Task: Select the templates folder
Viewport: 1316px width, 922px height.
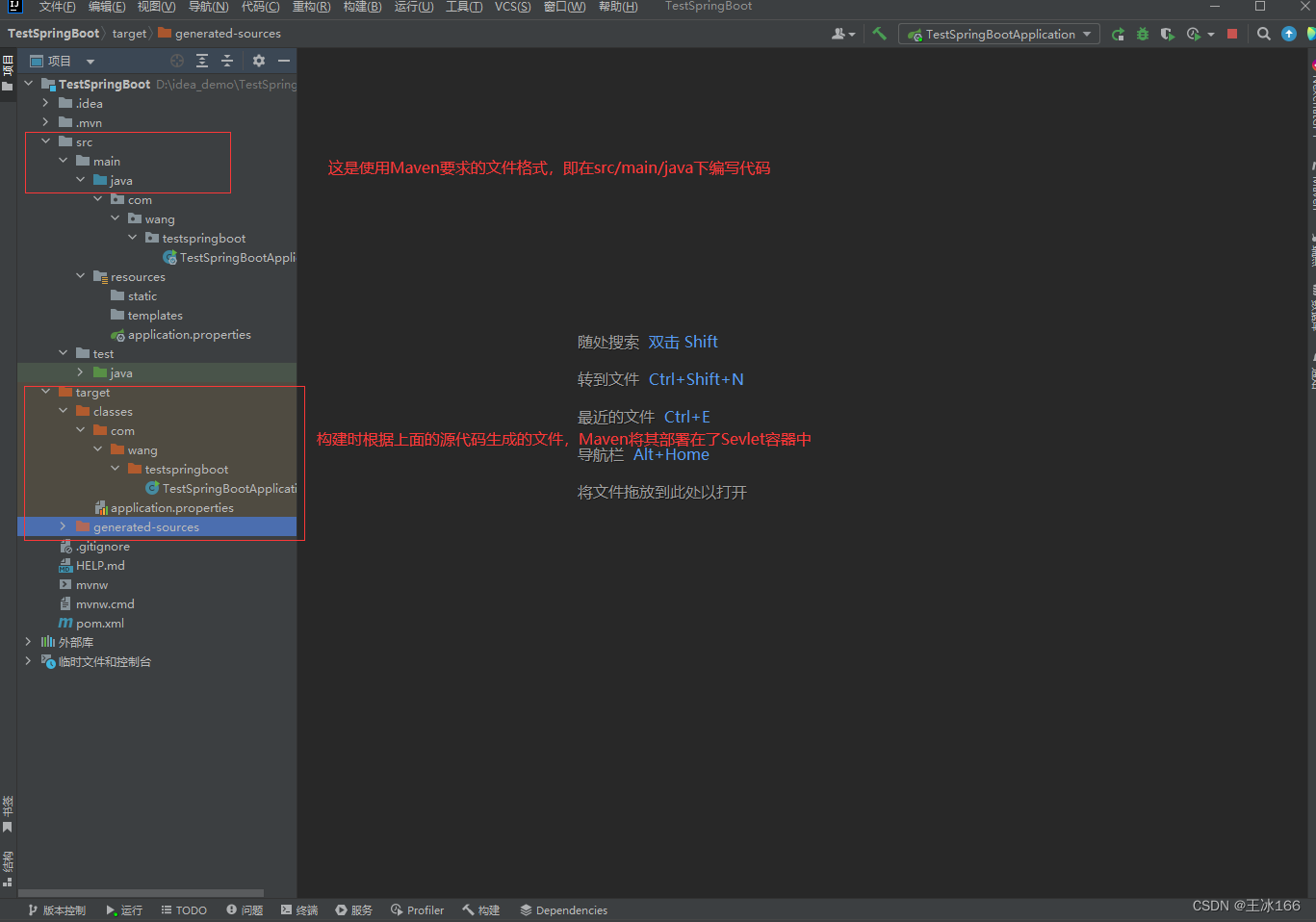Action: click(x=146, y=315)
